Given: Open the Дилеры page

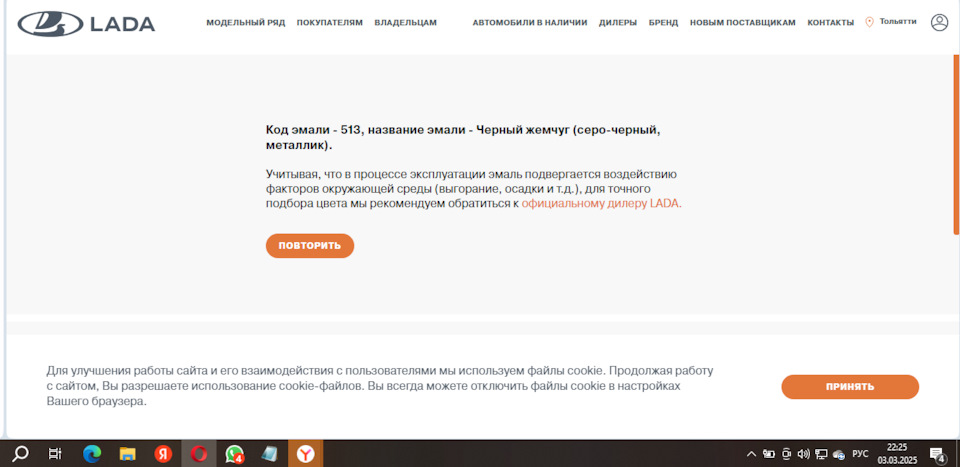Looking at the screenshot, I should pos(617,23).
